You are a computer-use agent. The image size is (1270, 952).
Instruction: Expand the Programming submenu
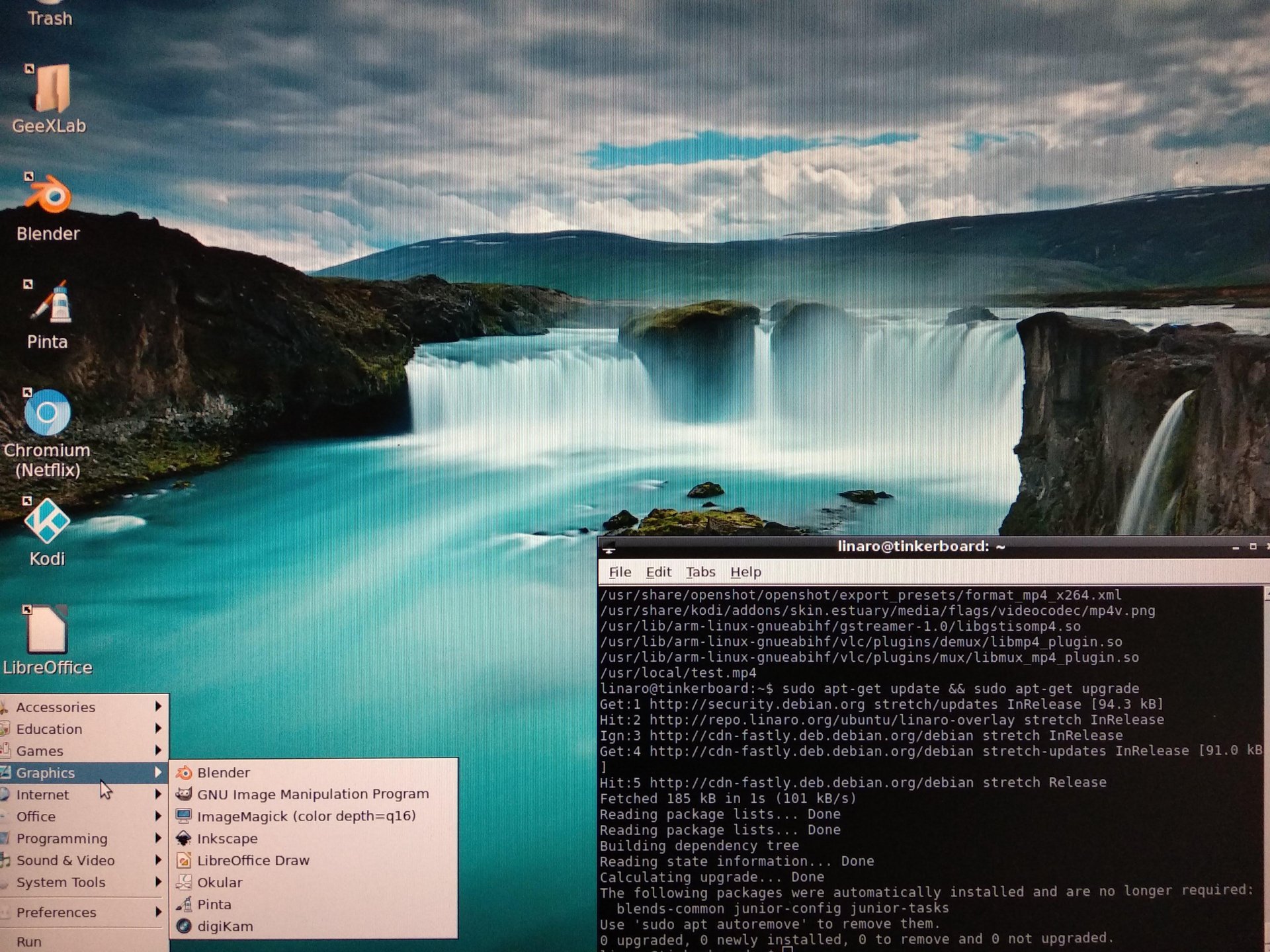[62, 838]
